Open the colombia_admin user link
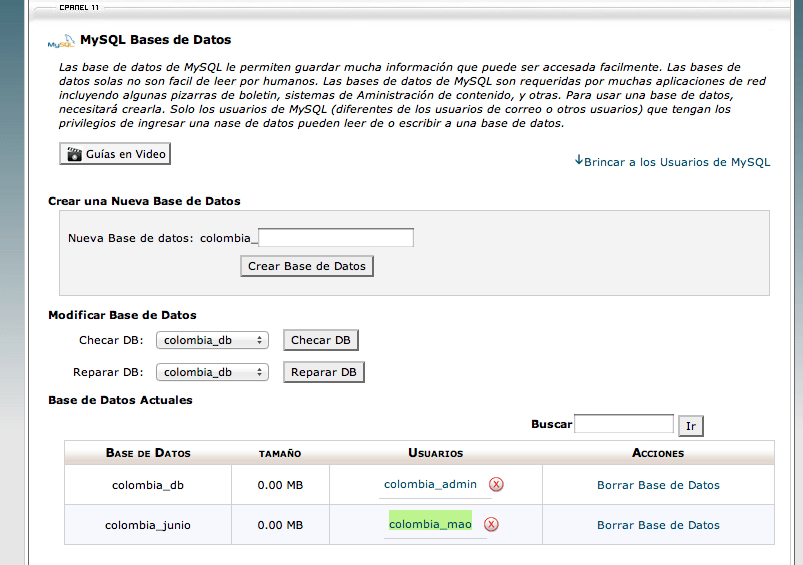 tap(430, 484)
